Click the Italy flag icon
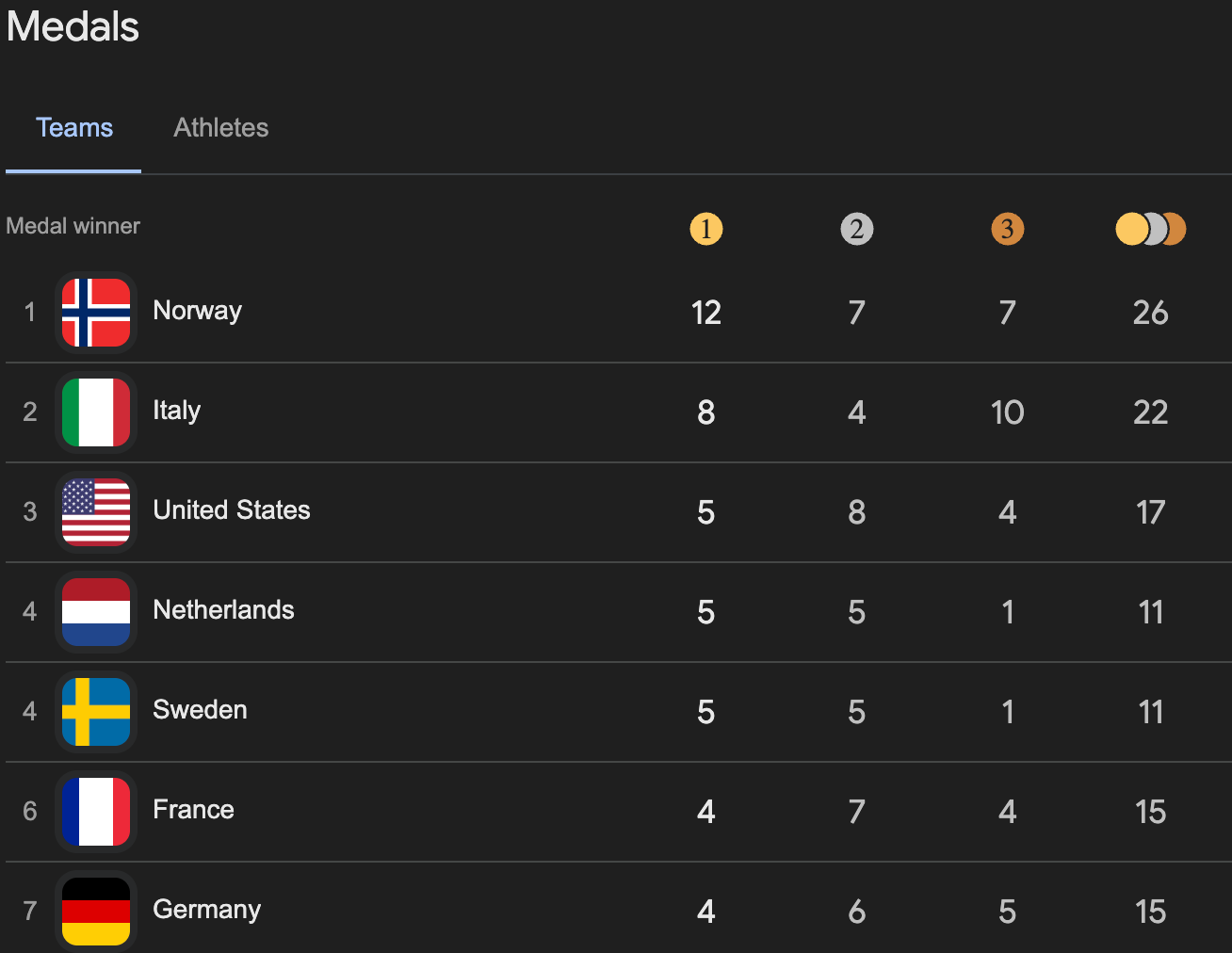 pyautogui.click(x=96, y=412)
